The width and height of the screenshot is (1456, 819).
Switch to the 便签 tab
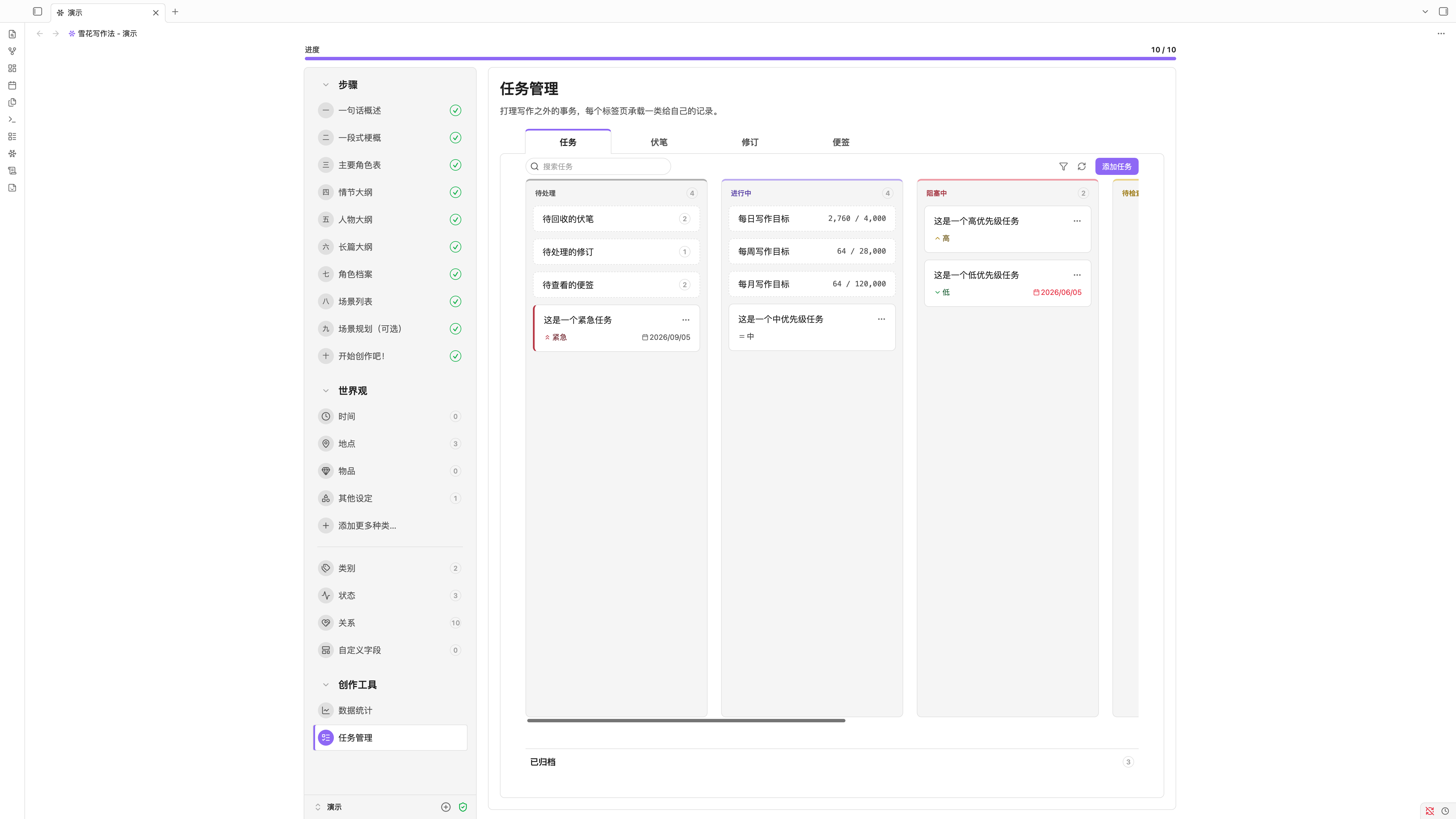[841, 142]
